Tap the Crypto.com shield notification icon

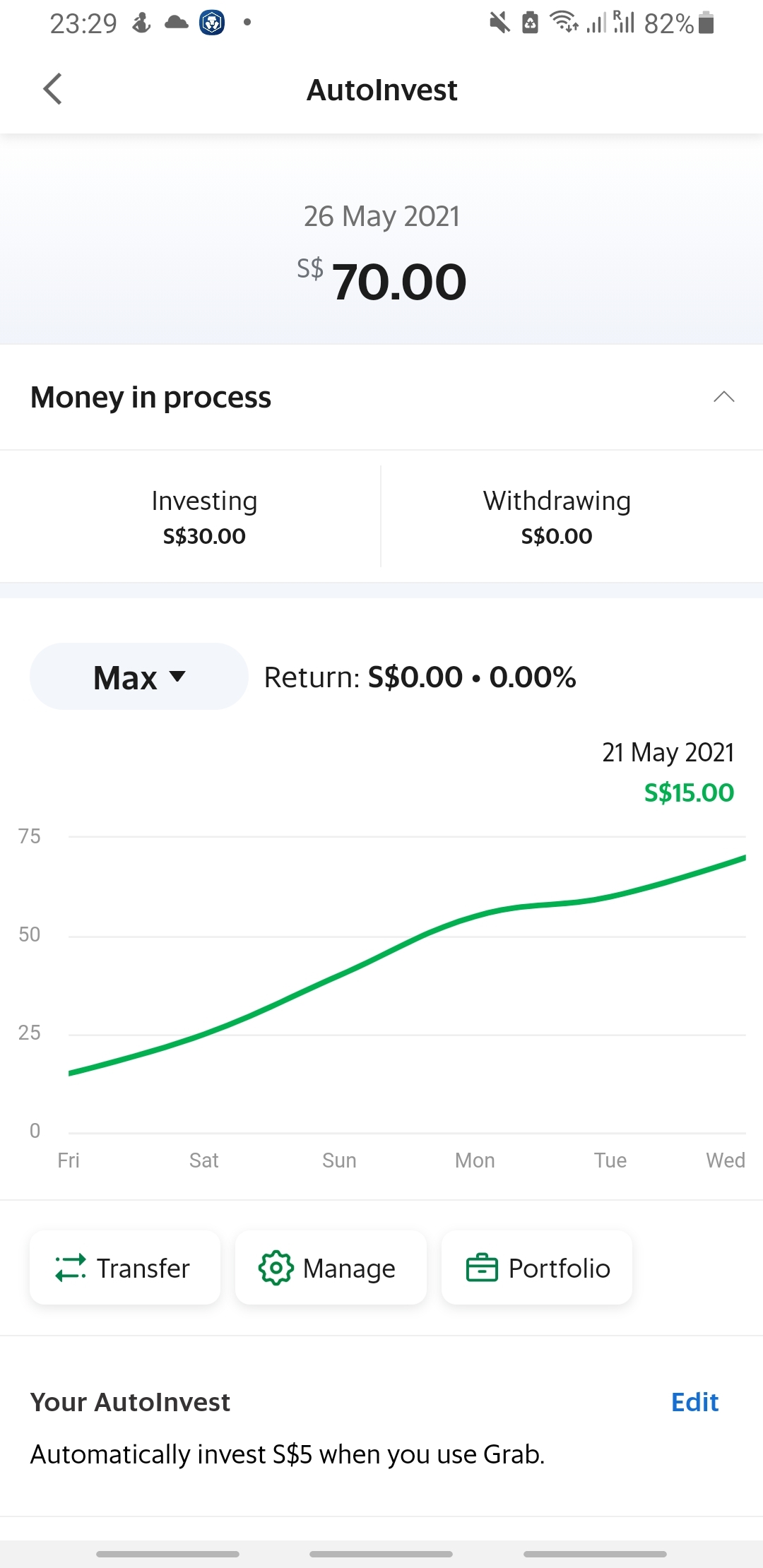click(212, 23)
